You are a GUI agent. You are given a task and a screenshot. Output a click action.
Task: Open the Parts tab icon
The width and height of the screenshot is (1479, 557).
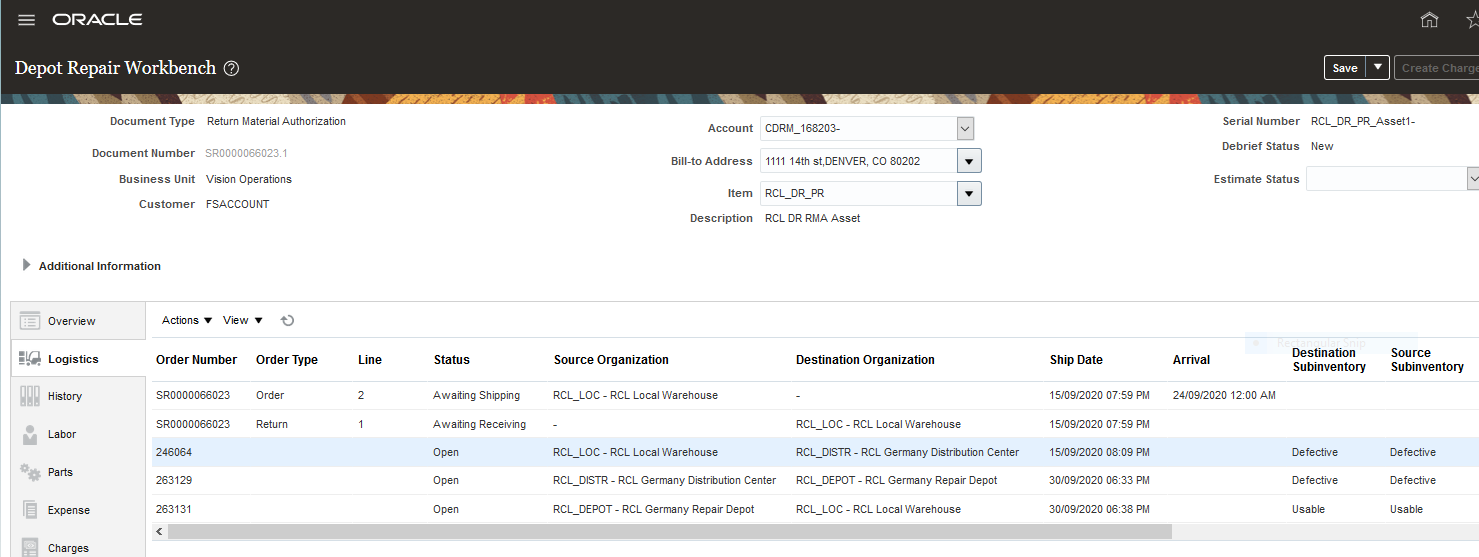pyautogui.click(x=29, y=472)
